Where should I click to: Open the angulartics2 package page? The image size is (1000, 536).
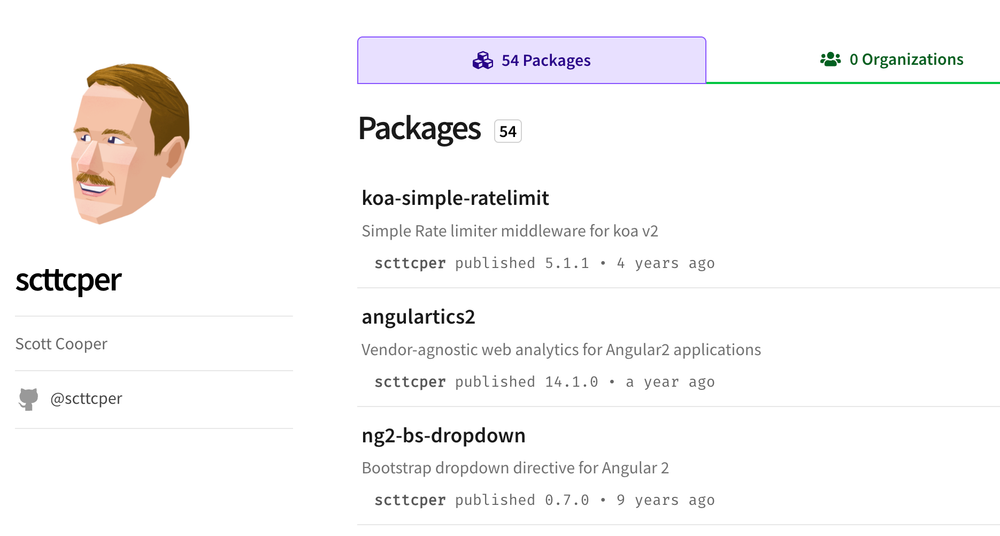(418, 317)
